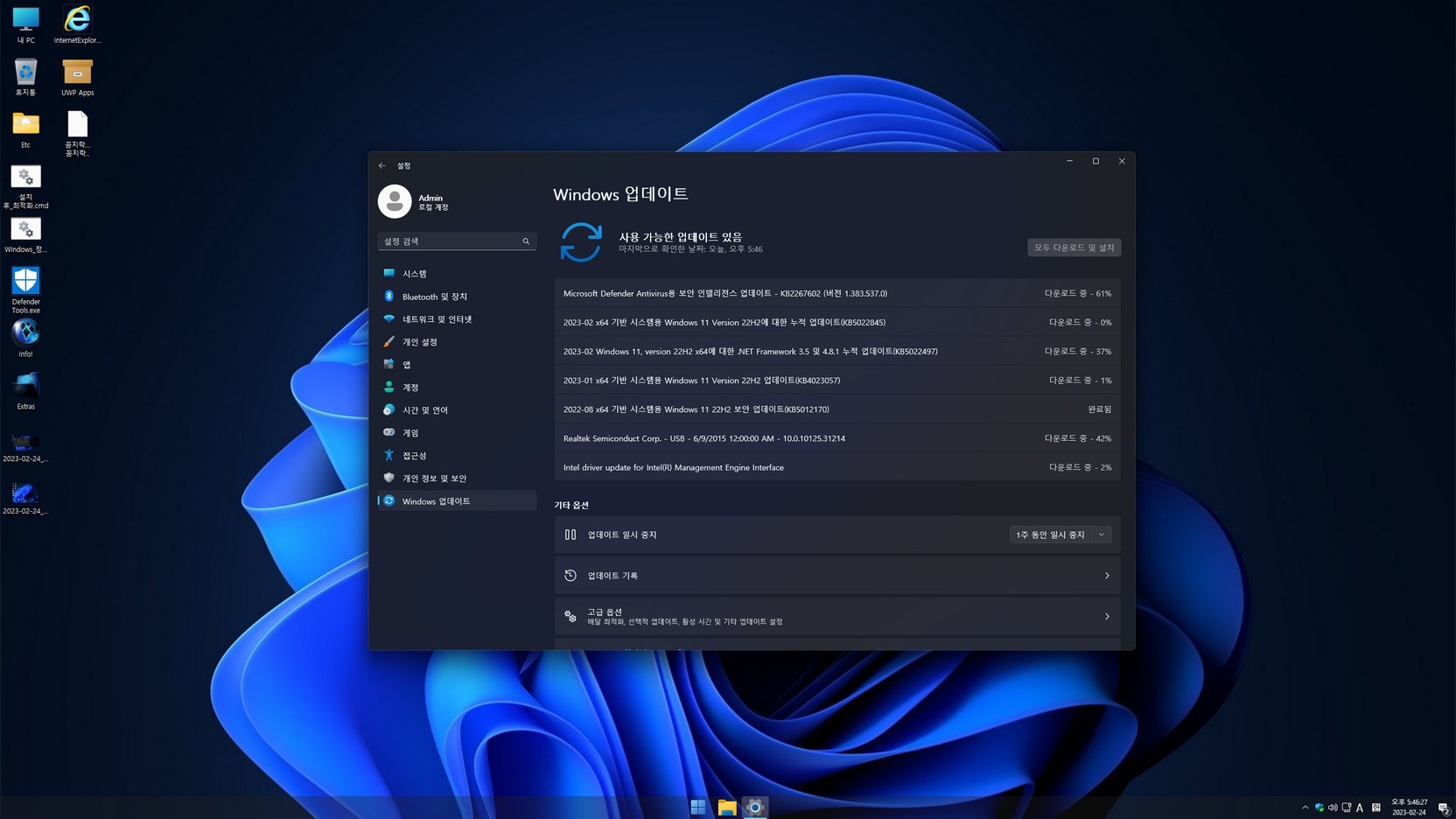
Task: Select the 꼼지락 text file icon
Action: coord(77,133)
